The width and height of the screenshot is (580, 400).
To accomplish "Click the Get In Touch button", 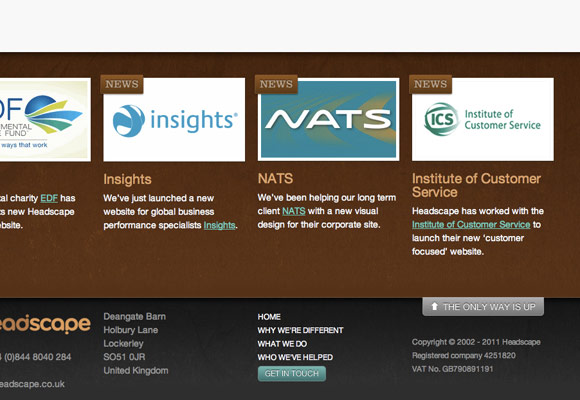I will coord(292,374).
